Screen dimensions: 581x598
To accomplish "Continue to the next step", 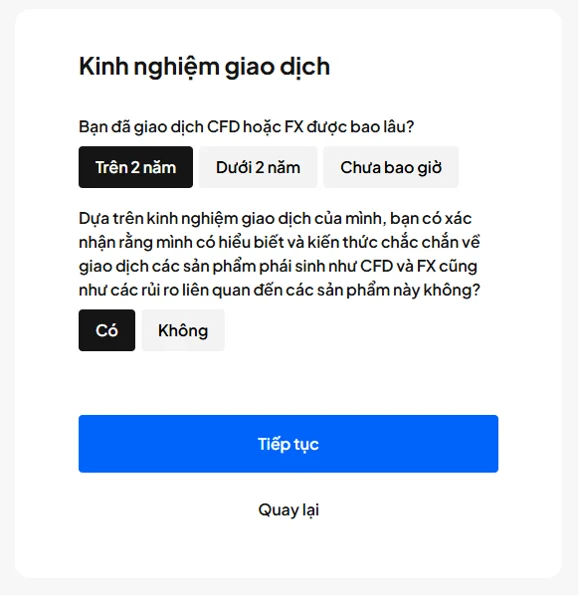I will pos(289,445).
